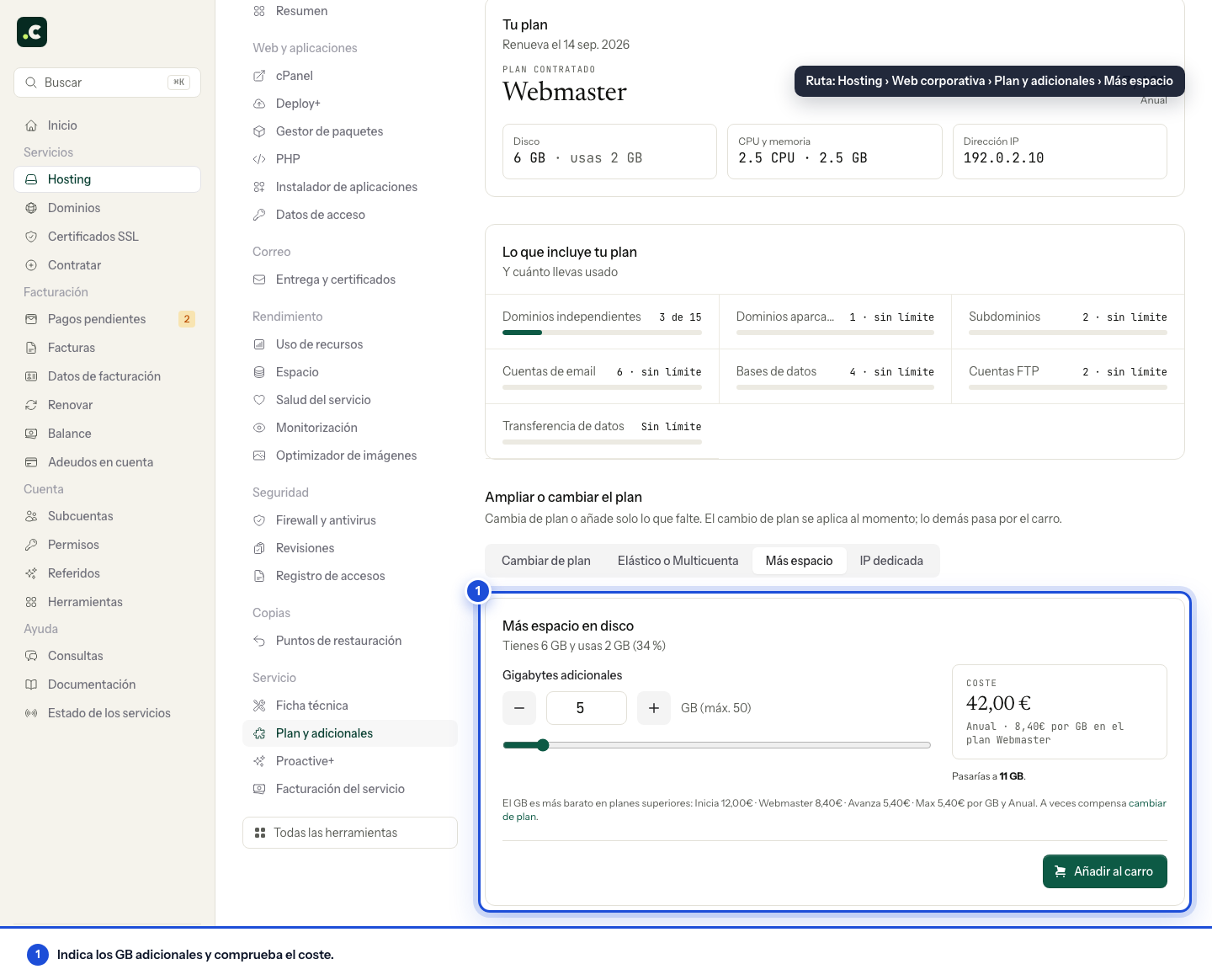
Task: Click the Referidos sparkle icon
Action: [31, 573]
